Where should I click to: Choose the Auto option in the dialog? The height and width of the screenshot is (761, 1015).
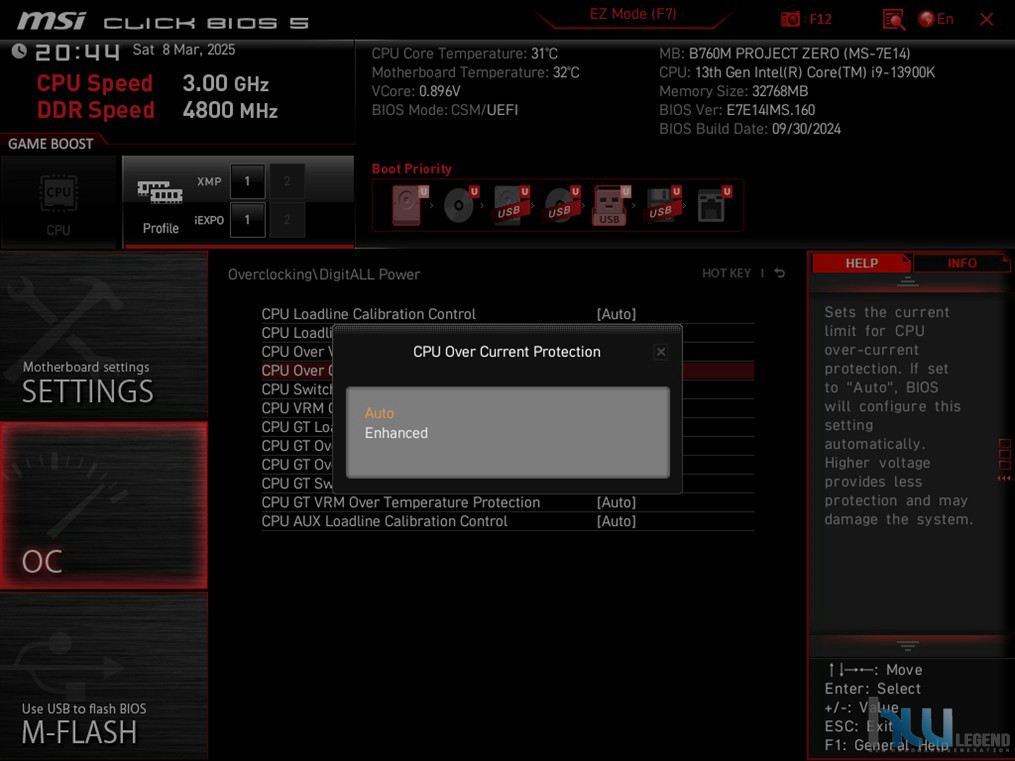379,413
